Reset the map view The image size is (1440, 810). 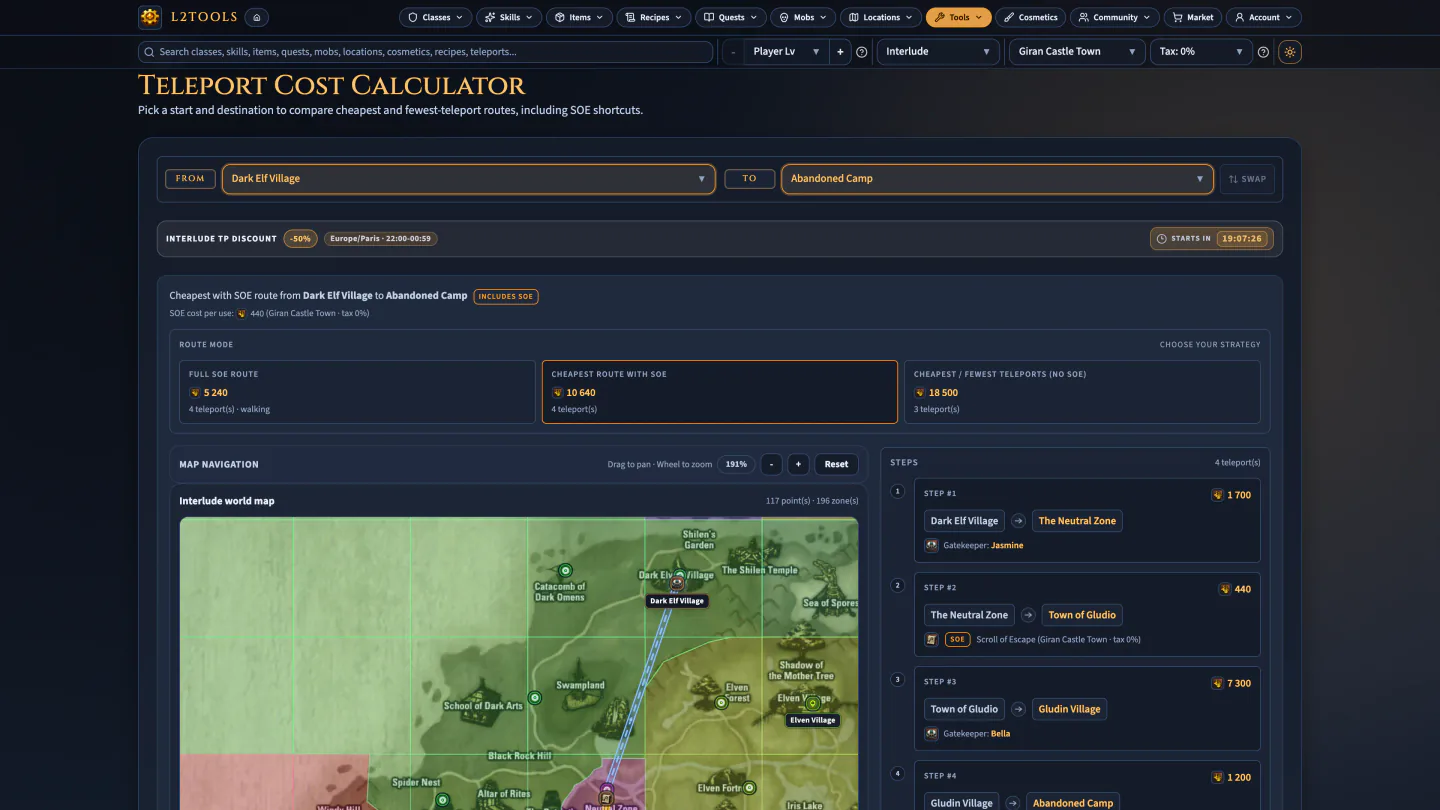point(836,464)
